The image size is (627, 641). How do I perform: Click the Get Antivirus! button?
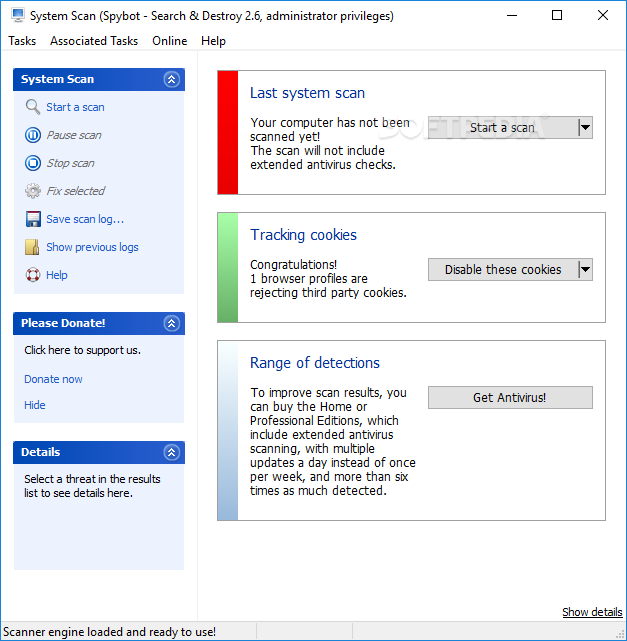510,397
